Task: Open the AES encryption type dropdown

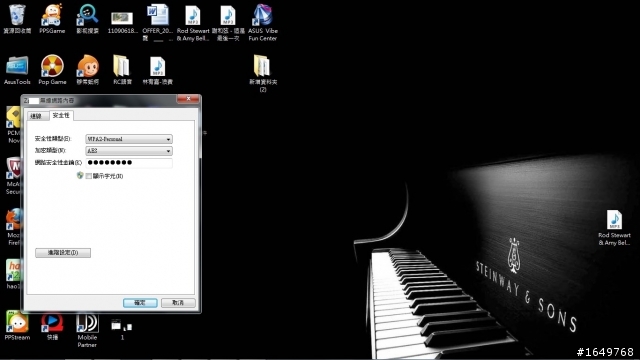Action: [x=129, y=151]
